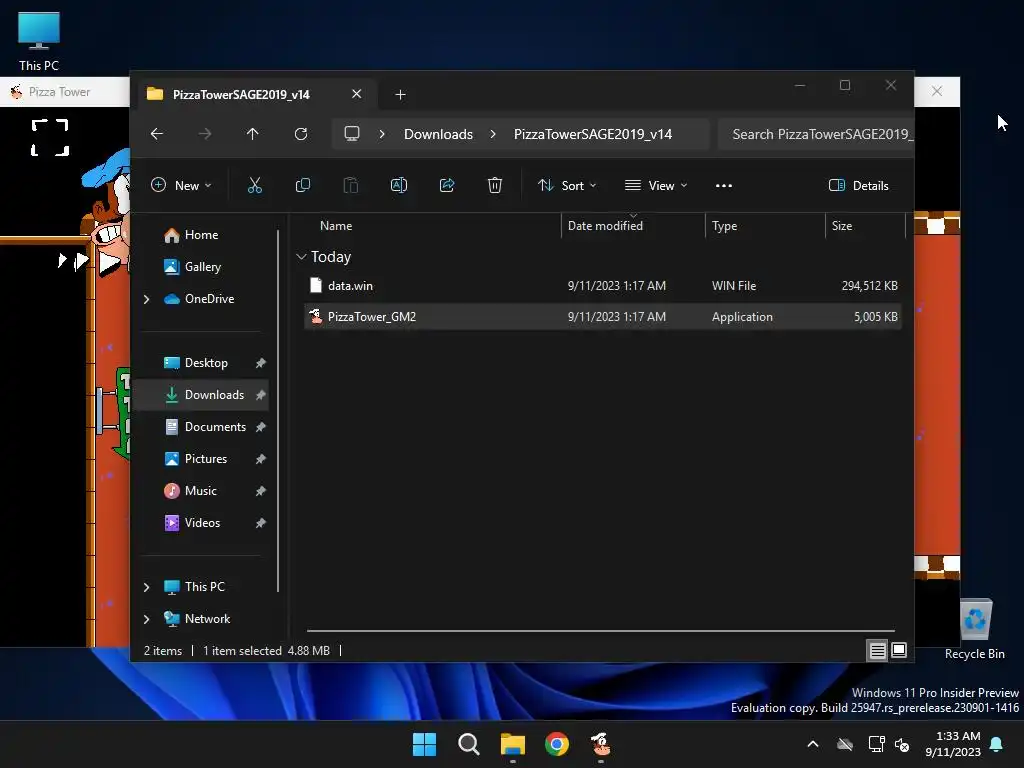Open the New dropdown menu

click(181, 185)
